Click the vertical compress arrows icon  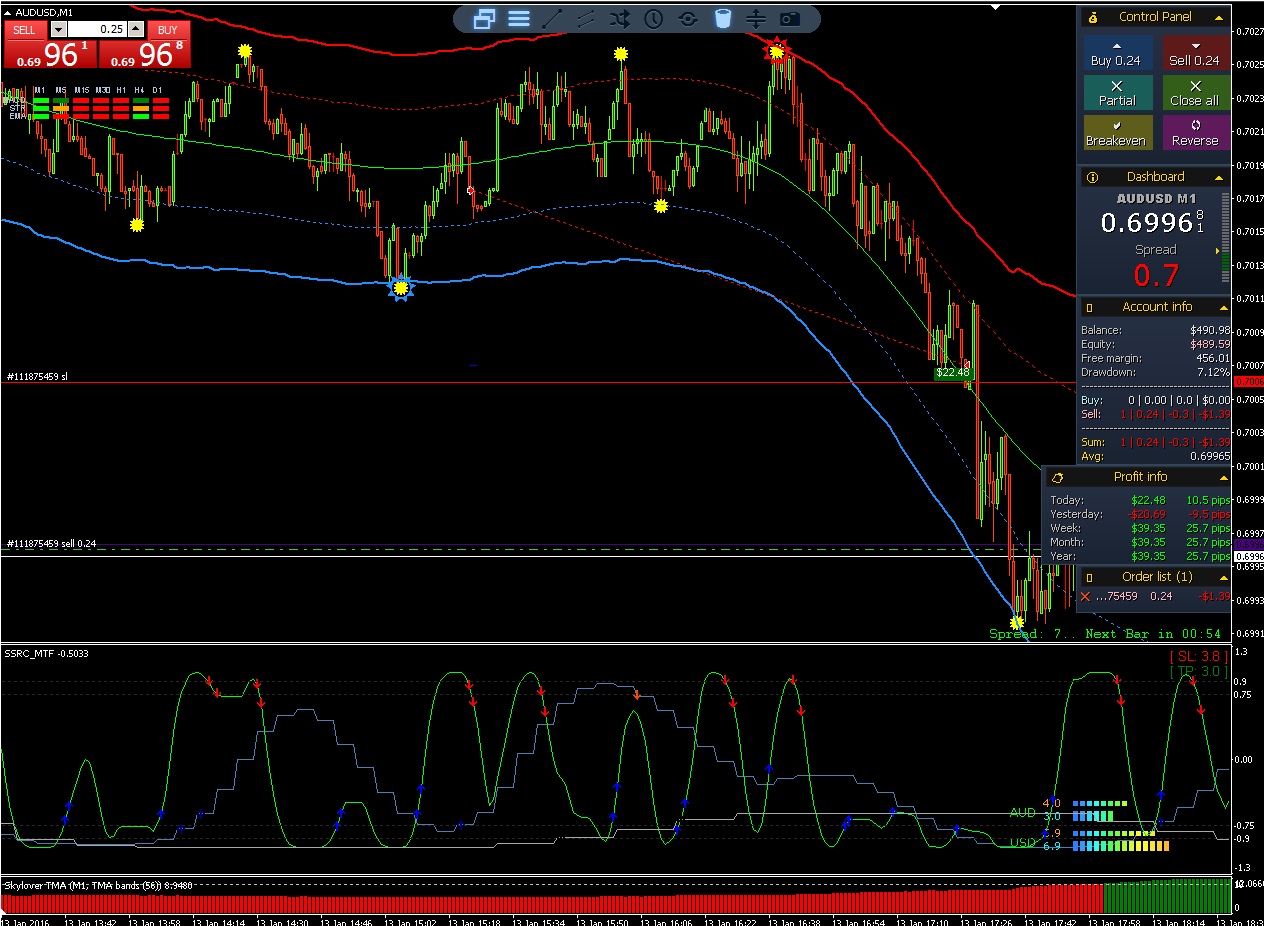(756, 18)
